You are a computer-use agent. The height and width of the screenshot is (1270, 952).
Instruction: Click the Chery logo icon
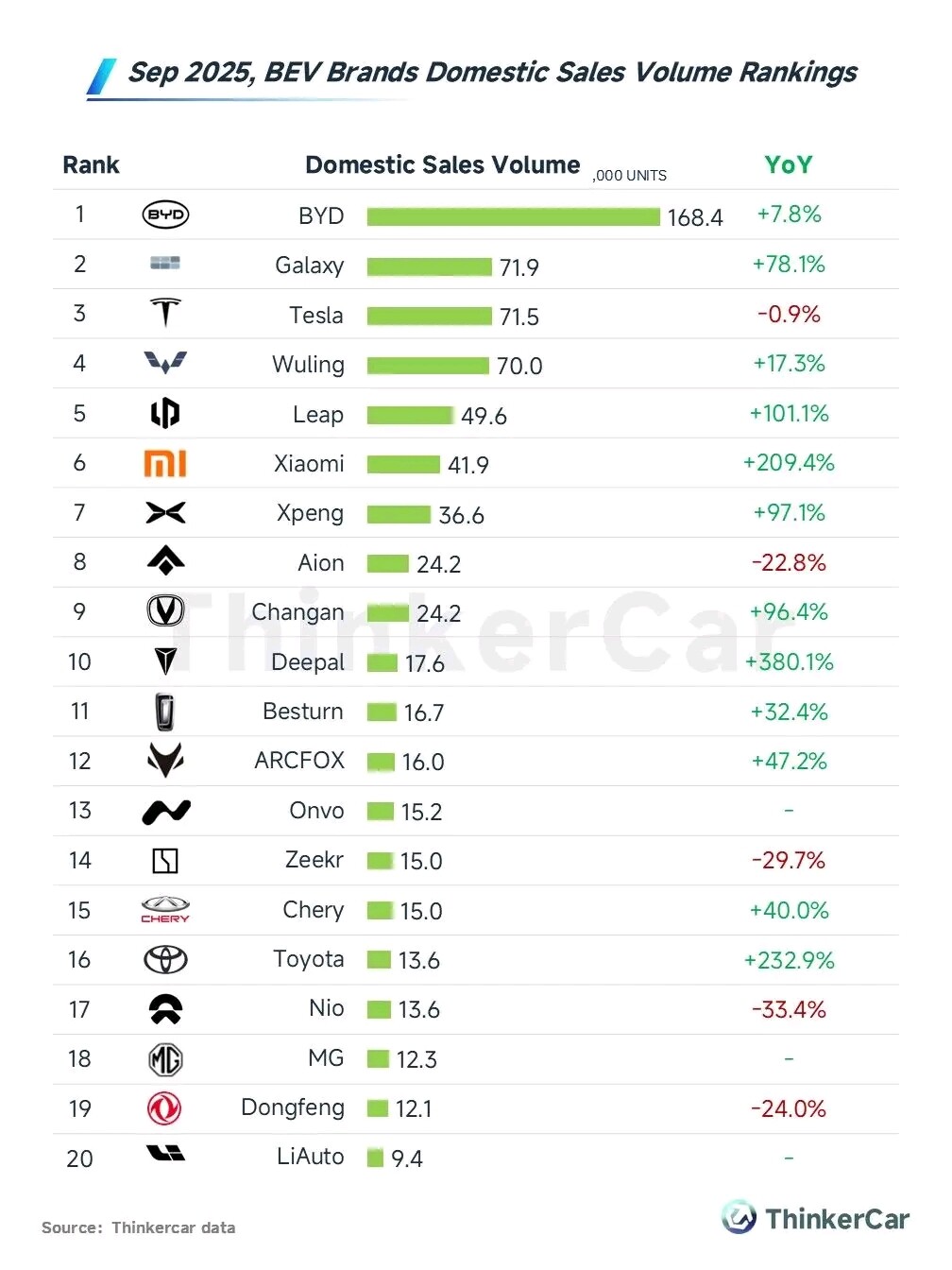click(x=165, y=910)
